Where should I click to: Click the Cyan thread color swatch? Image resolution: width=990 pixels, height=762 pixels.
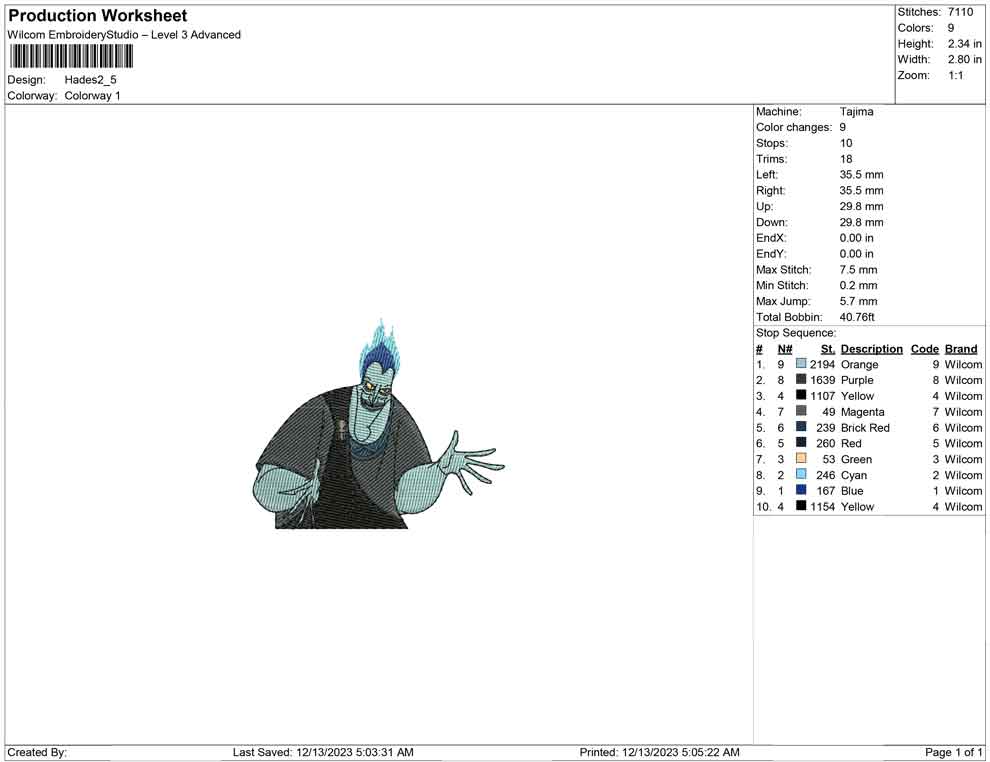[801, 474]
